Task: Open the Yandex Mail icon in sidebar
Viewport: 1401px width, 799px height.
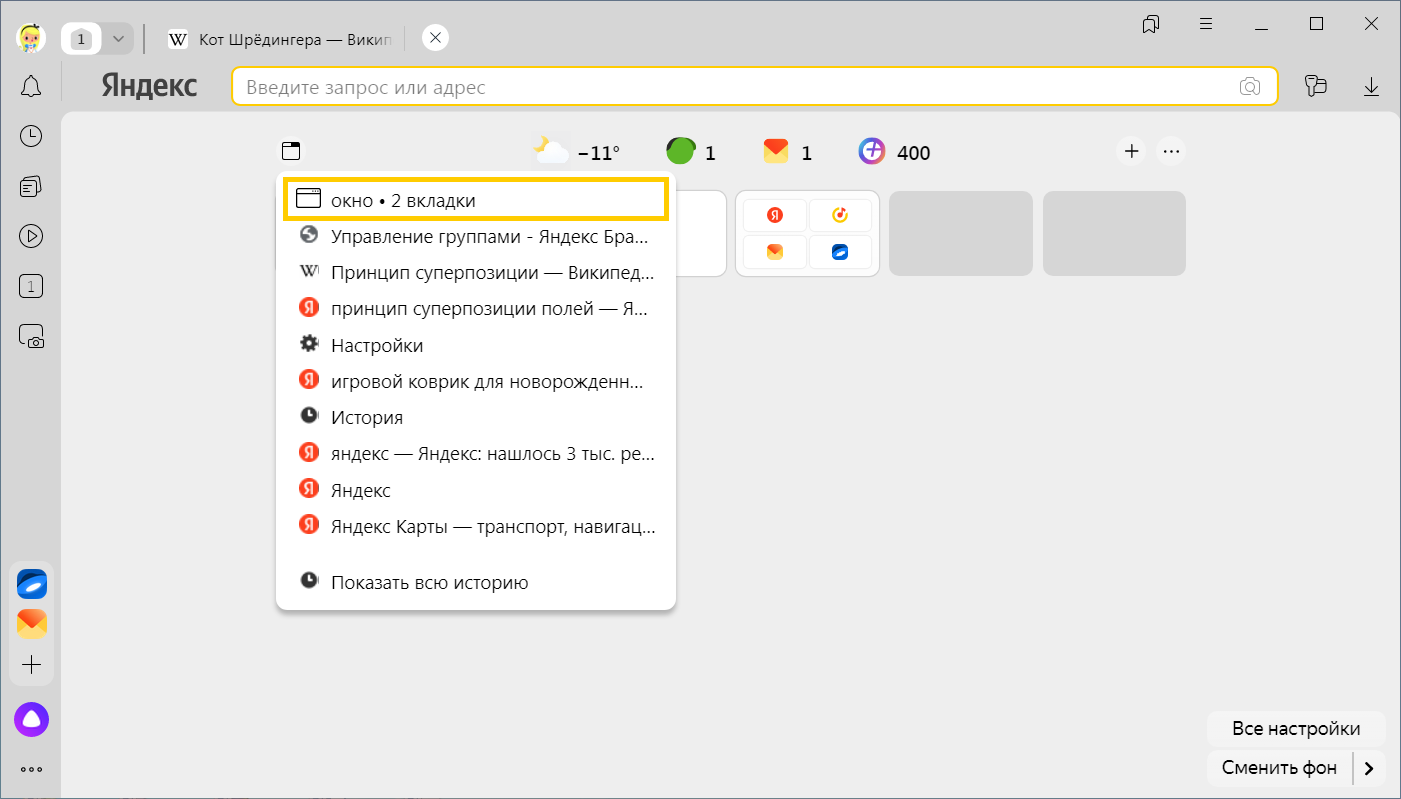Action: (x=32, y=625)
